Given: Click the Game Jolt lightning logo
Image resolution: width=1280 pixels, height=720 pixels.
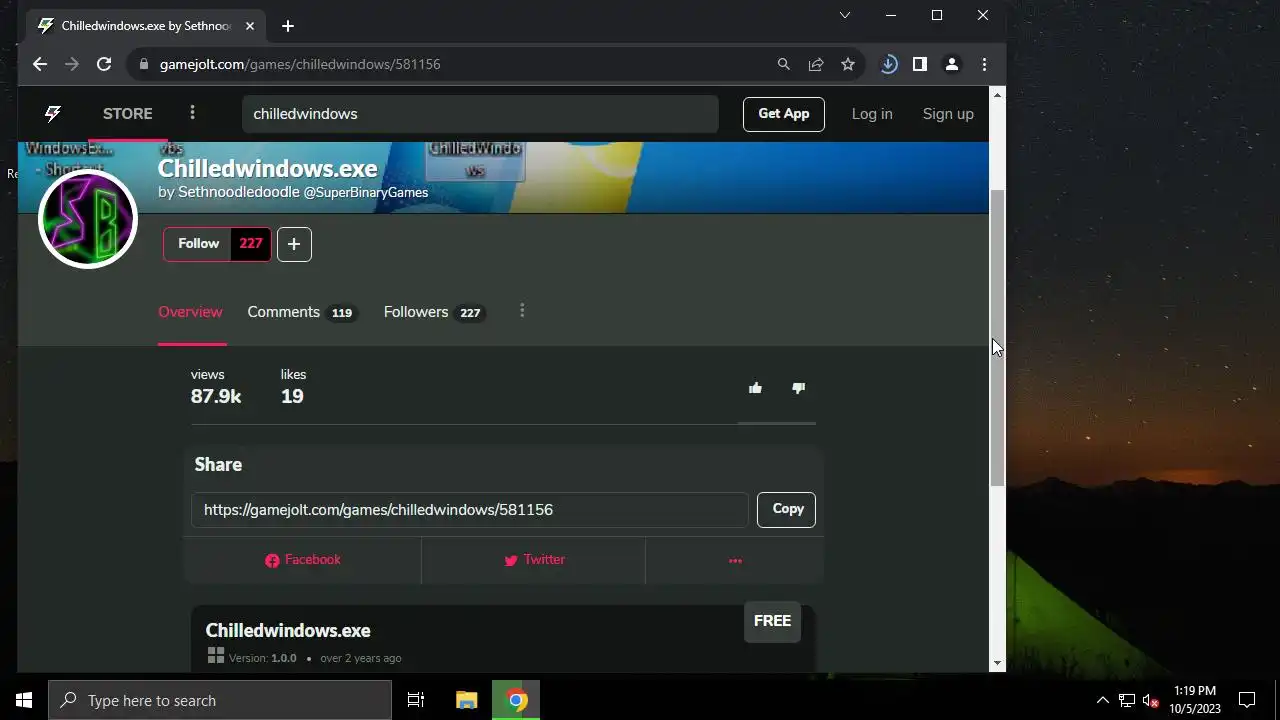Looking at the screenshot, I should [x=52, y=114].
